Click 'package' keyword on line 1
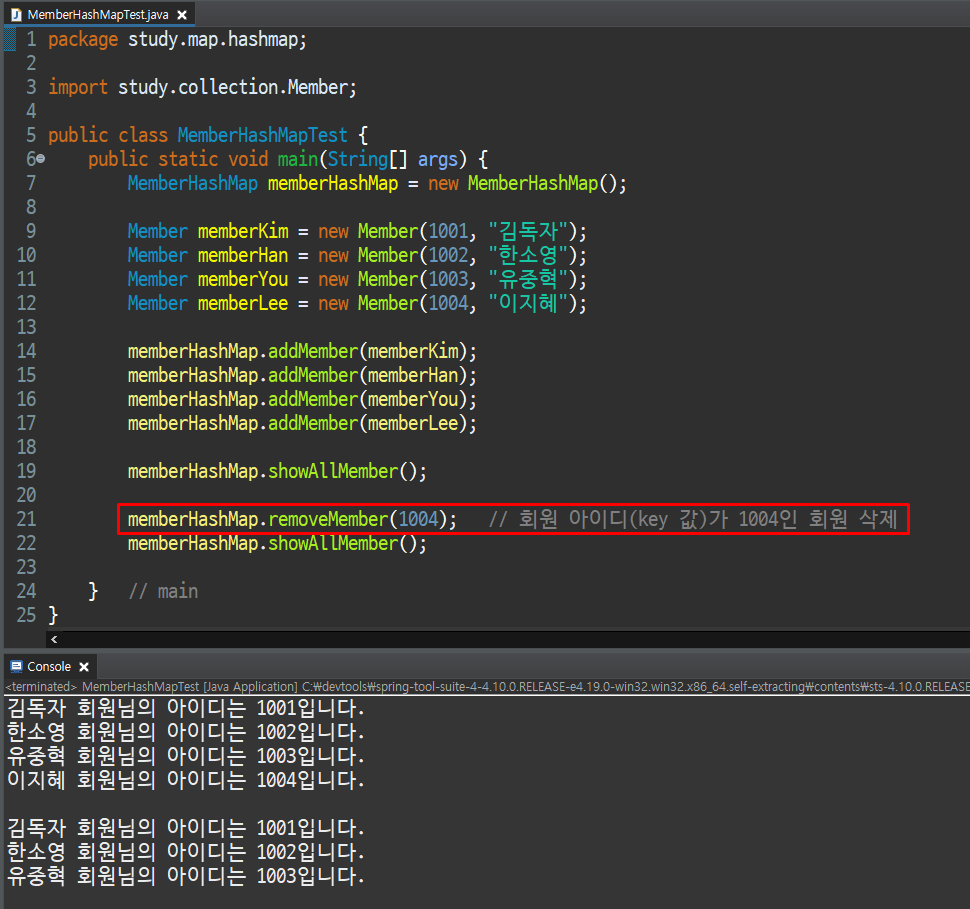970x909 pixels. [x=83, y=40]
